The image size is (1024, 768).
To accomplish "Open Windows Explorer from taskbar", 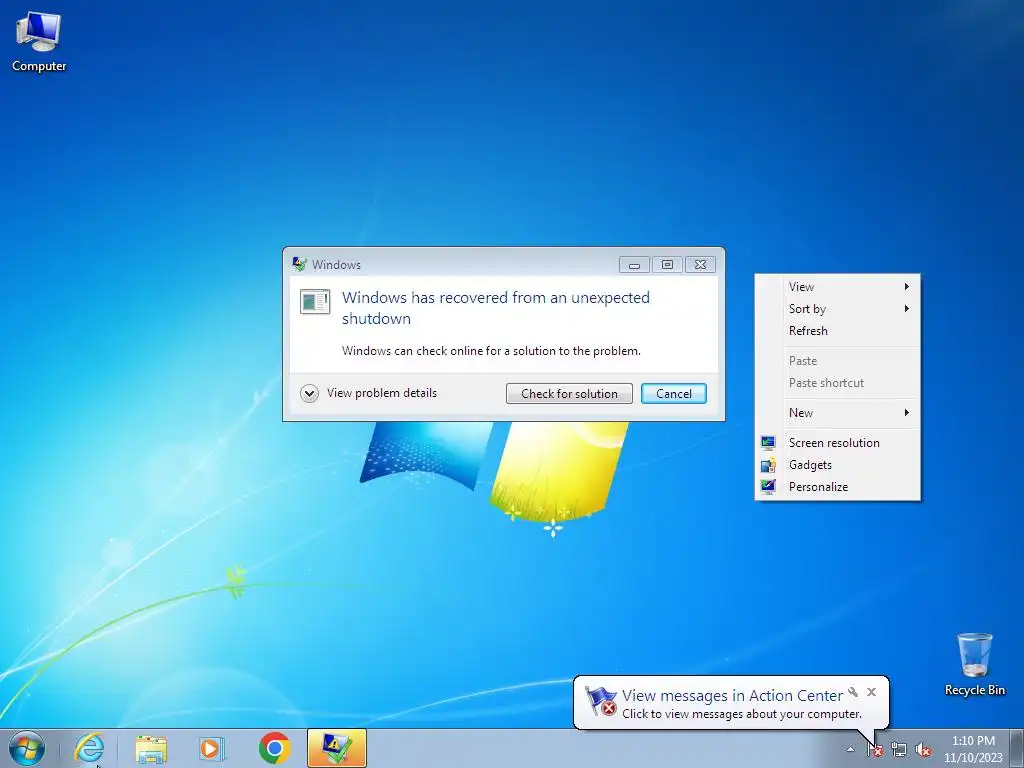I will pyautogui.click(x=151, y=748).
